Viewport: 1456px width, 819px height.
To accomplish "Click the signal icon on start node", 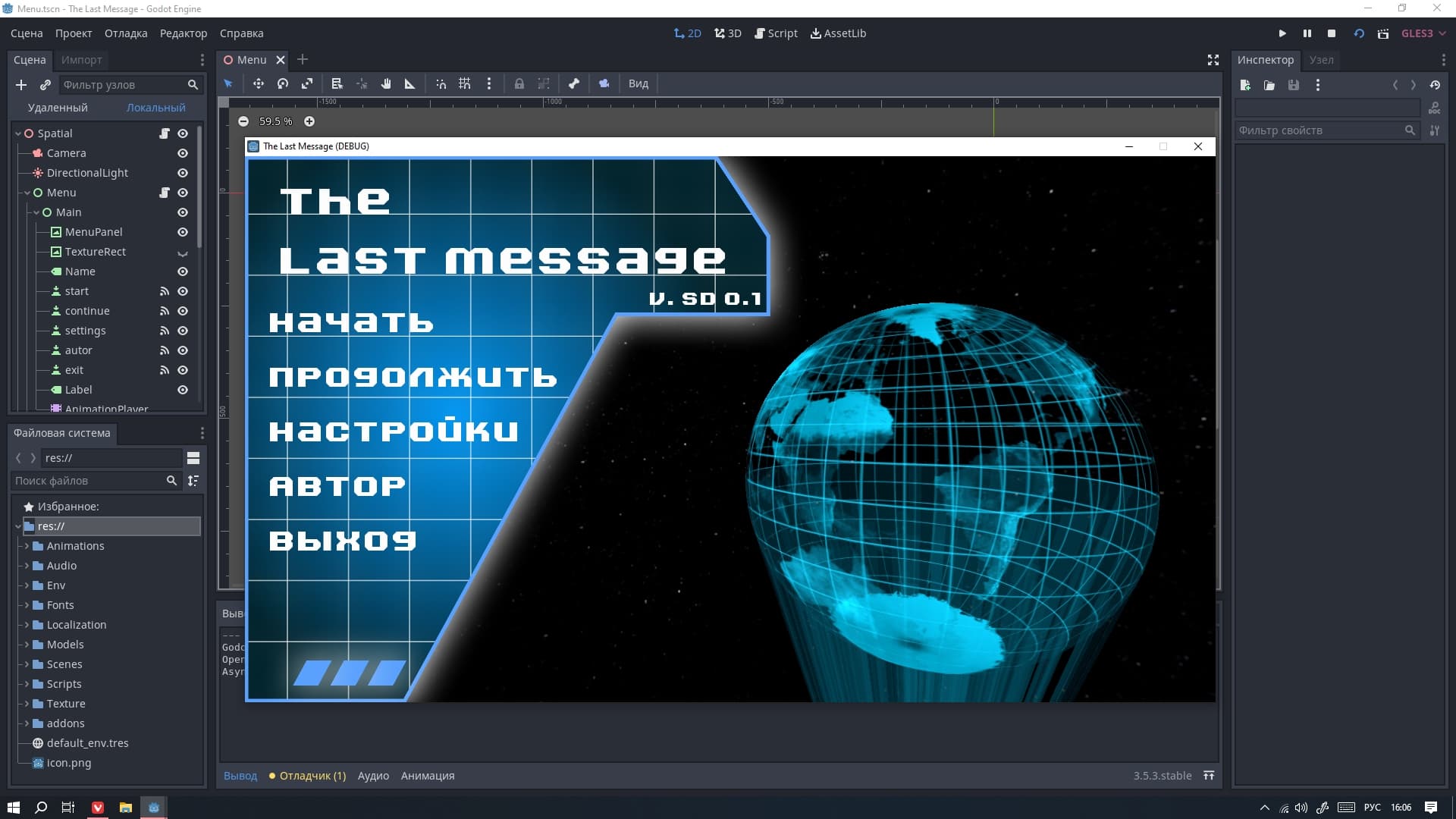I will click(164, 291).
